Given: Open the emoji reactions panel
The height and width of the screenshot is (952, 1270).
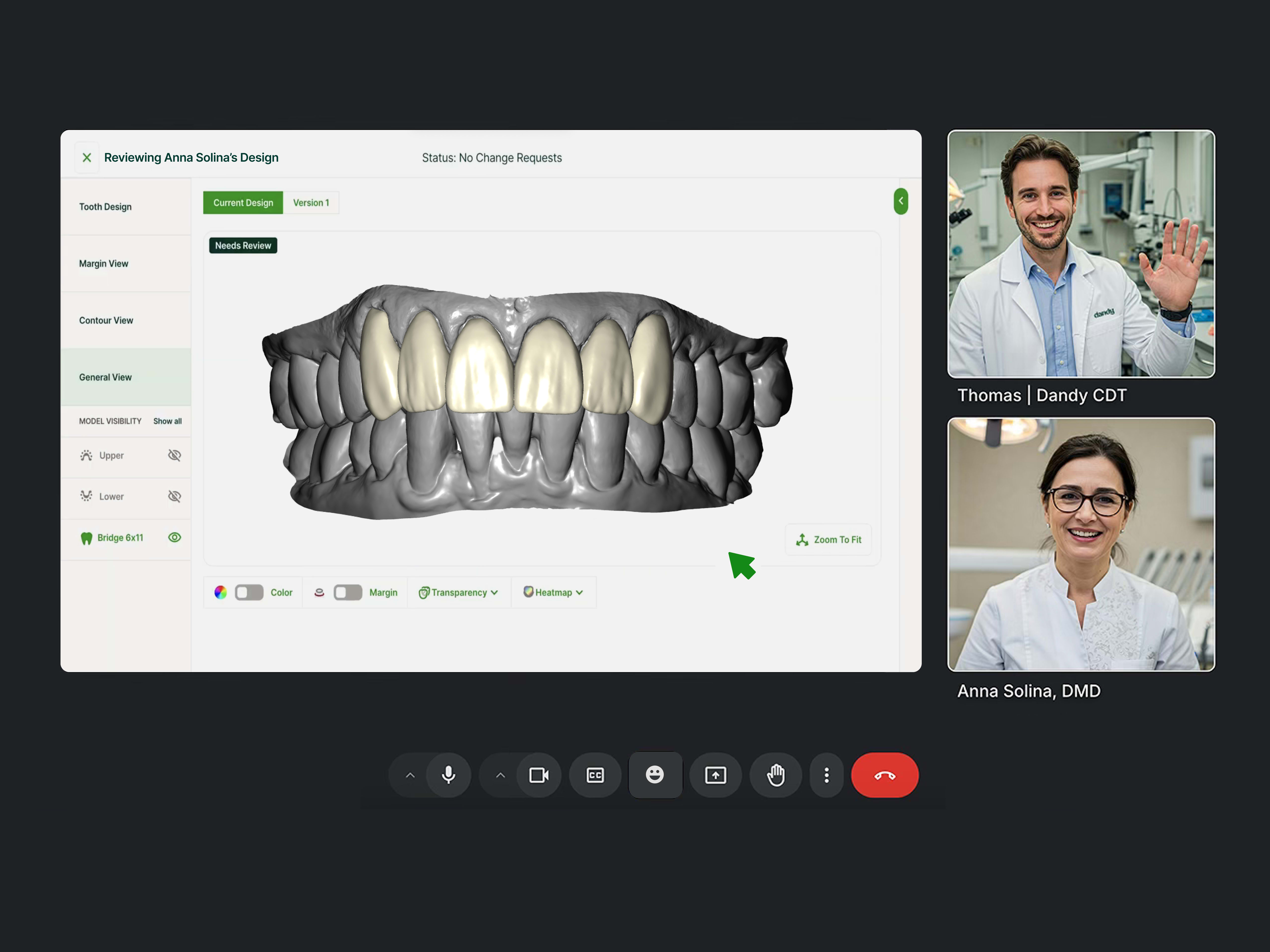Looking at the screenshot, I should click(655, 775).
